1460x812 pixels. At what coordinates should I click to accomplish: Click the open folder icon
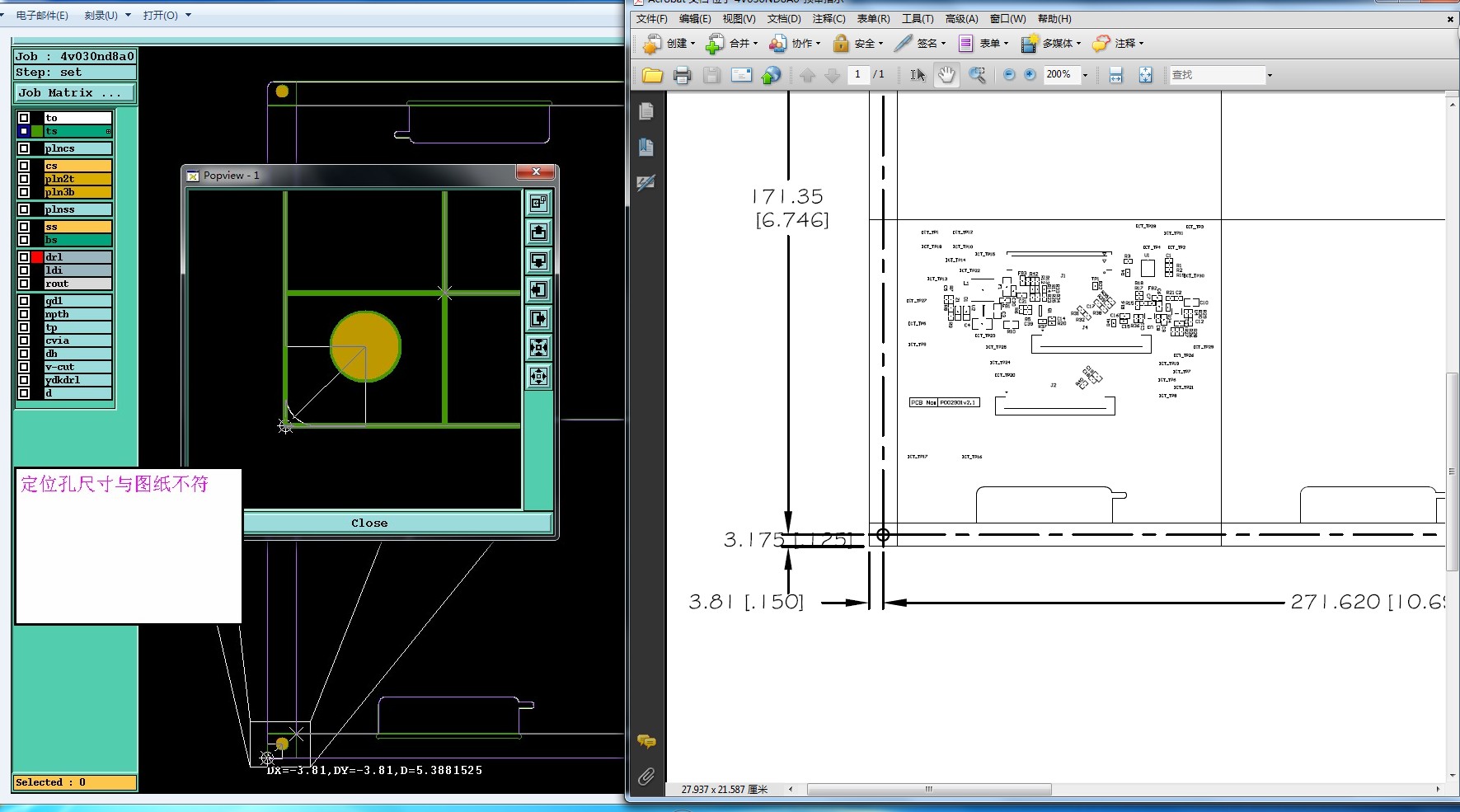[x=652, y=76]
